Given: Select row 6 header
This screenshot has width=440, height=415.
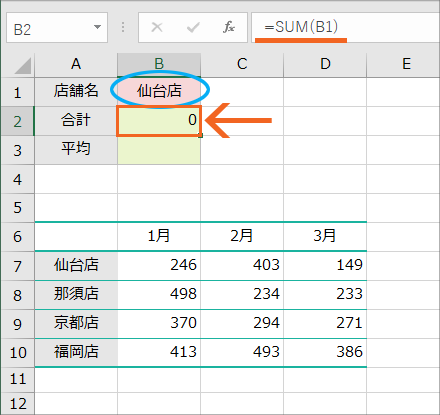Looking at the screenshot, I should 17,237.
